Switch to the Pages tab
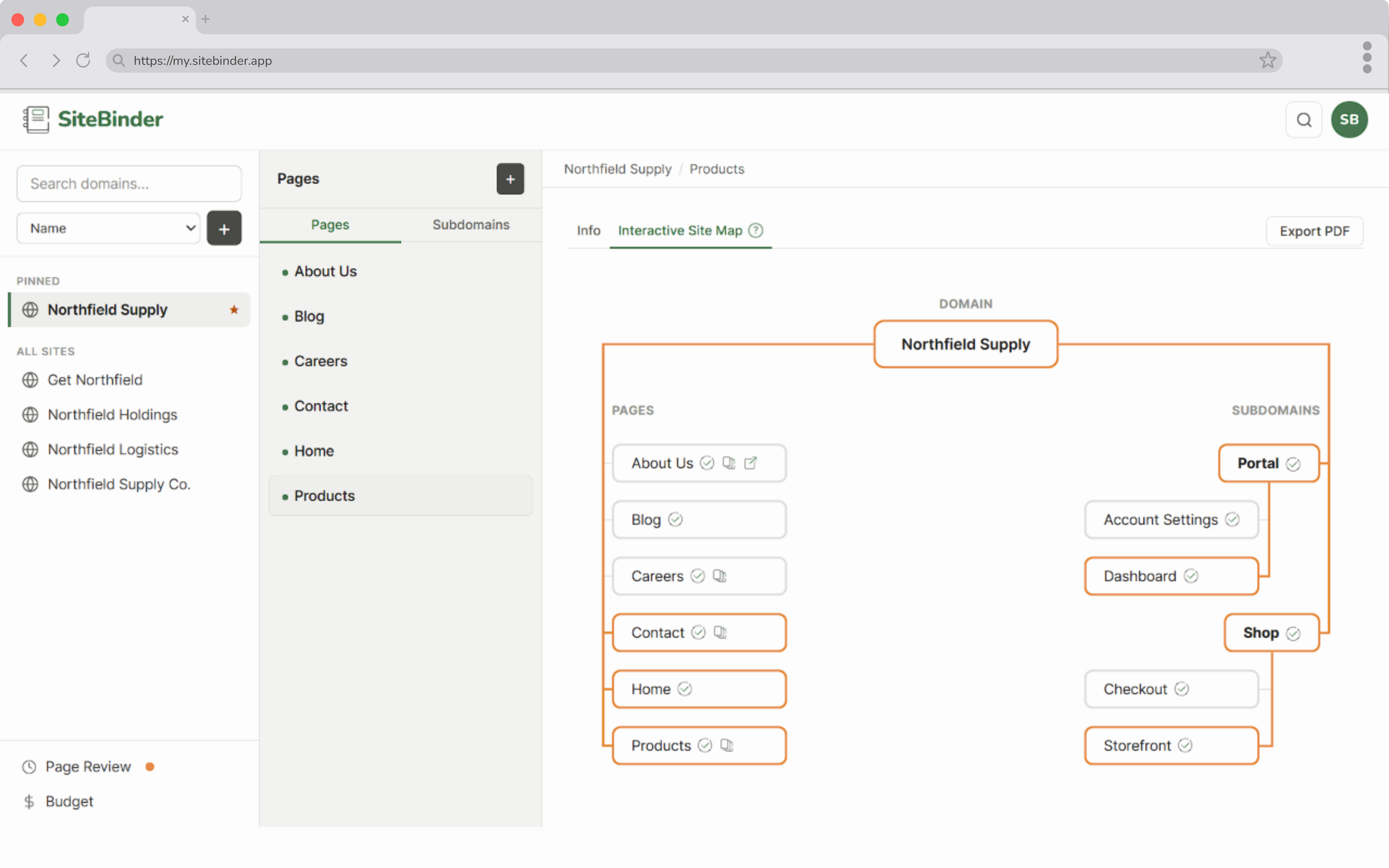The height and width of the screenshot is (868, 1389). [330, 225]
